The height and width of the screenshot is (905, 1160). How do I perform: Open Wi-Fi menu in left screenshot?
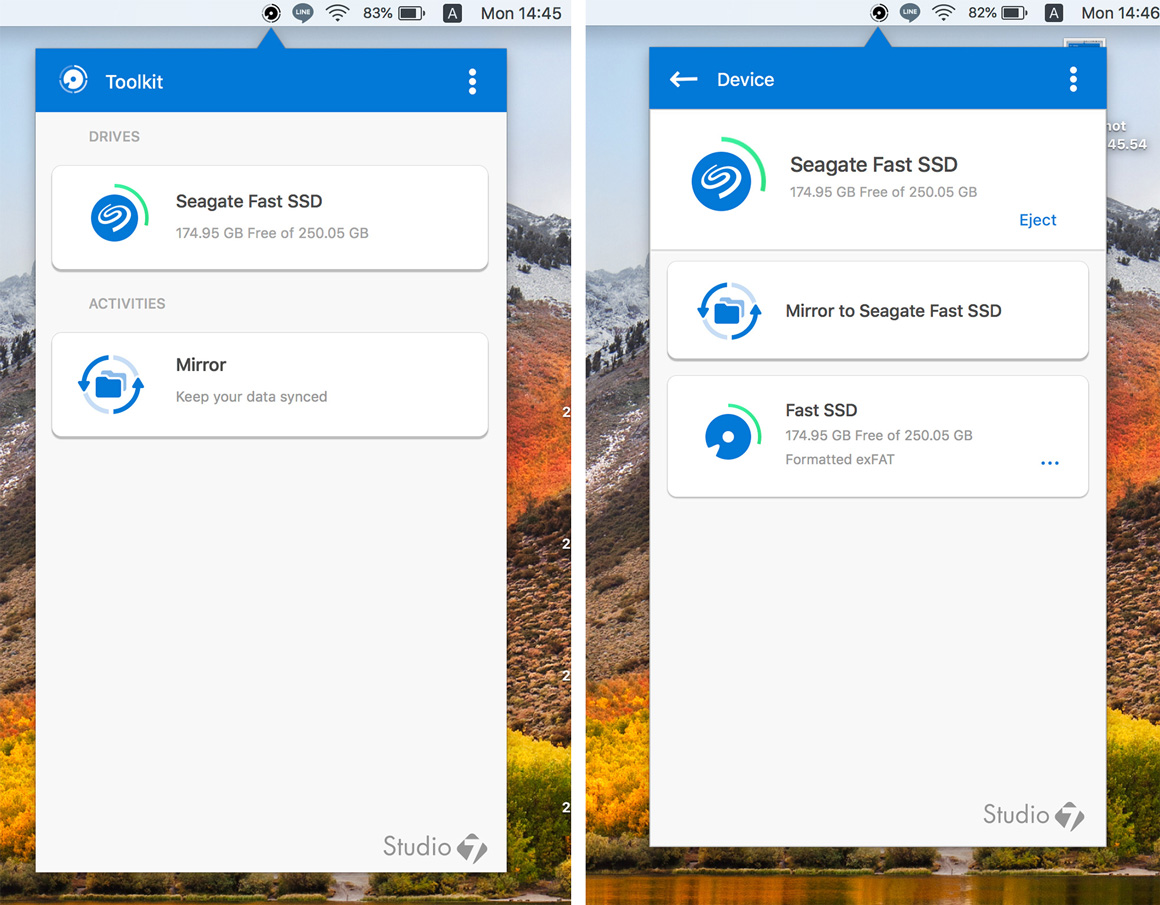[337, 13]
